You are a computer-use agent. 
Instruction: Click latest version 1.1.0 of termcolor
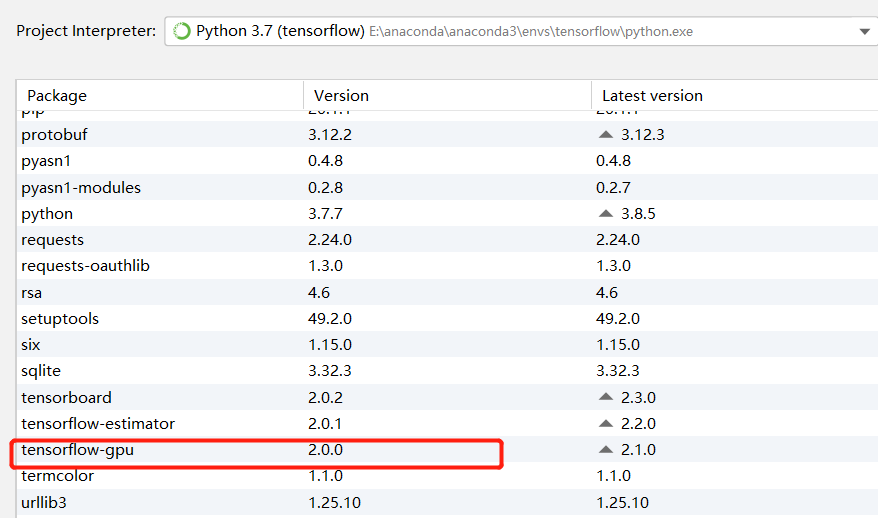coord(613,476)
